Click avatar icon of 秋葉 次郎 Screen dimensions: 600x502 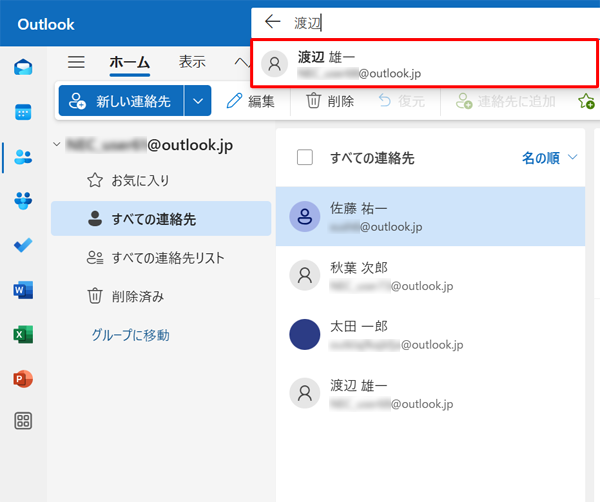pos(305,275)
